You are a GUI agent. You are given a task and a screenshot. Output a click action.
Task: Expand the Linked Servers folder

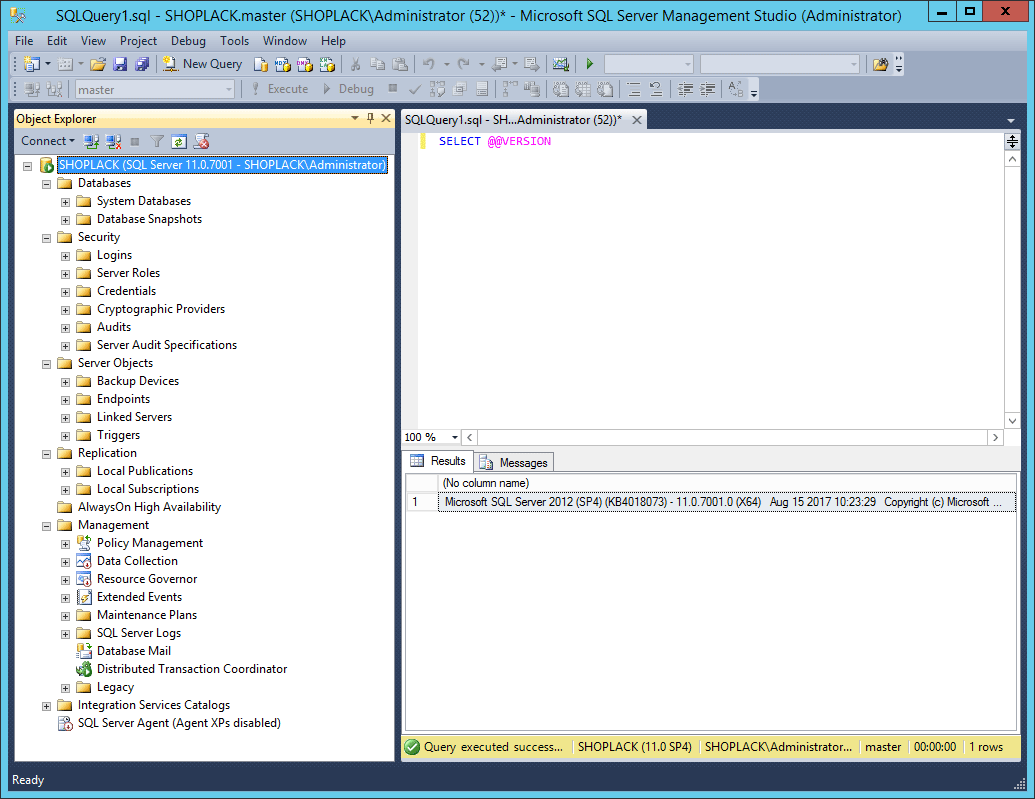tap(65, 418)
